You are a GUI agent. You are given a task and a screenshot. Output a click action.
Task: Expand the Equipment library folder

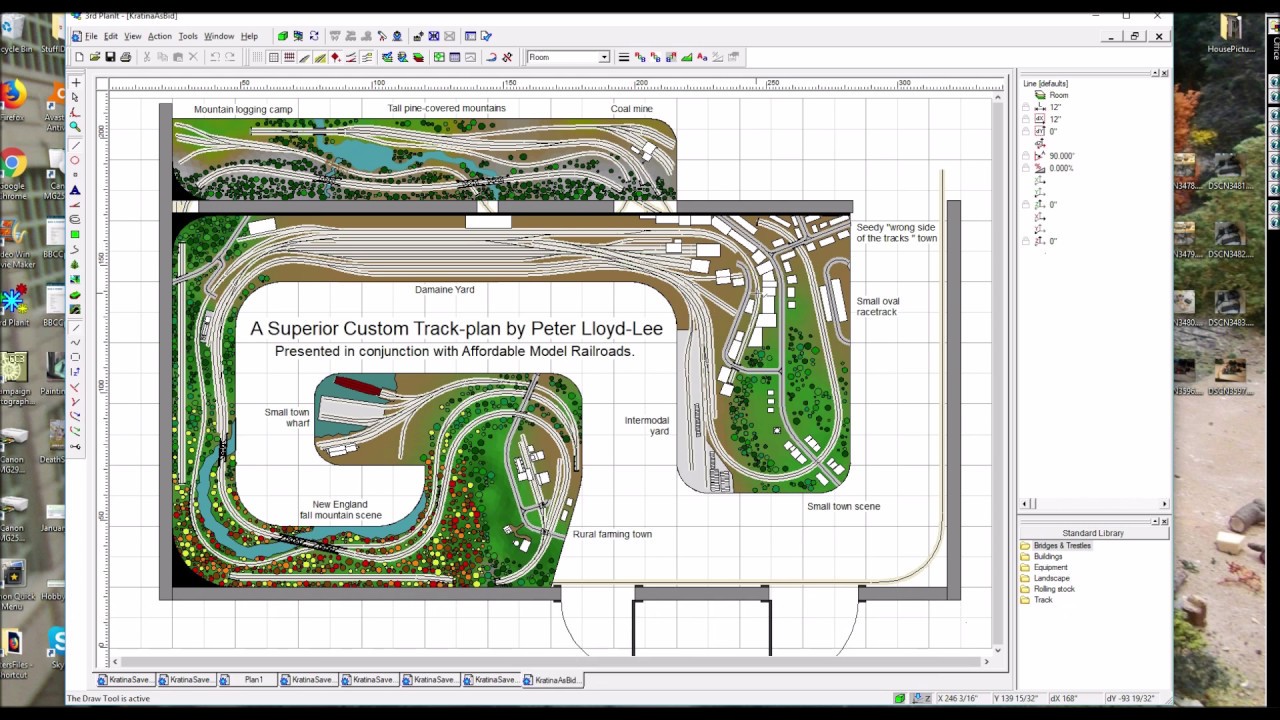[x=1044, y=567]
